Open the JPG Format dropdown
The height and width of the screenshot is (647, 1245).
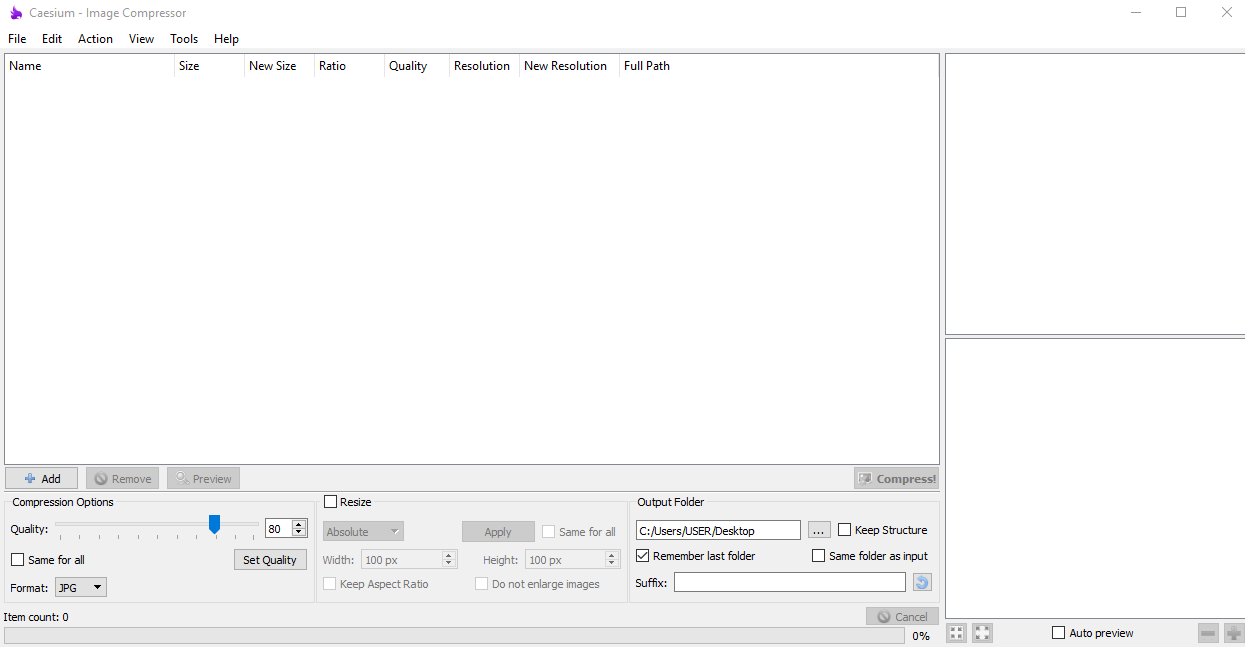[x=81, y=588]
